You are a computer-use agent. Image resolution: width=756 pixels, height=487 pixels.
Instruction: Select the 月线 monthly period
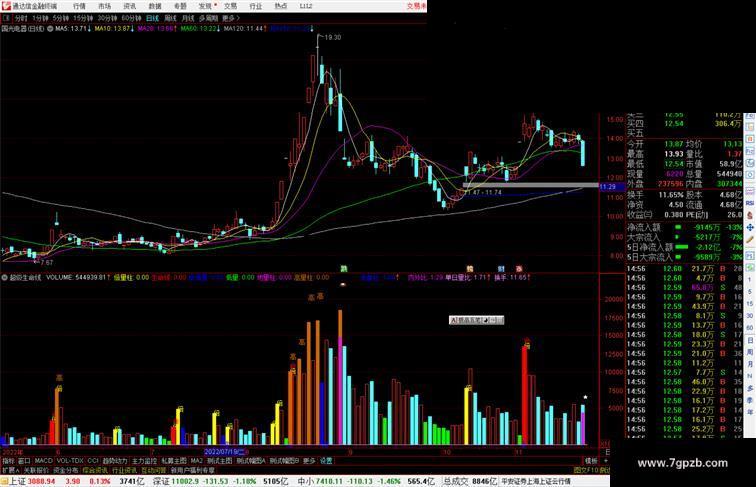pyautogui.click(x=188, y=18)
